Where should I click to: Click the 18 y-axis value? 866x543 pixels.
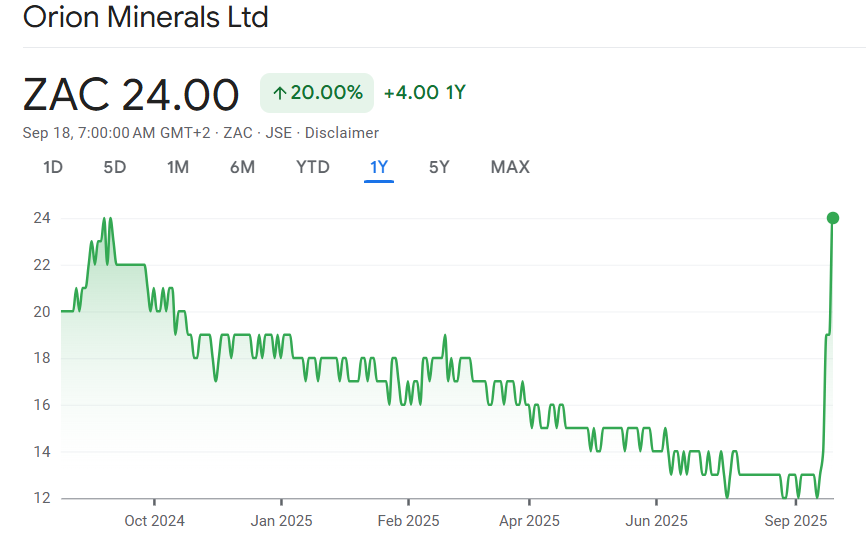pos(42,359)
